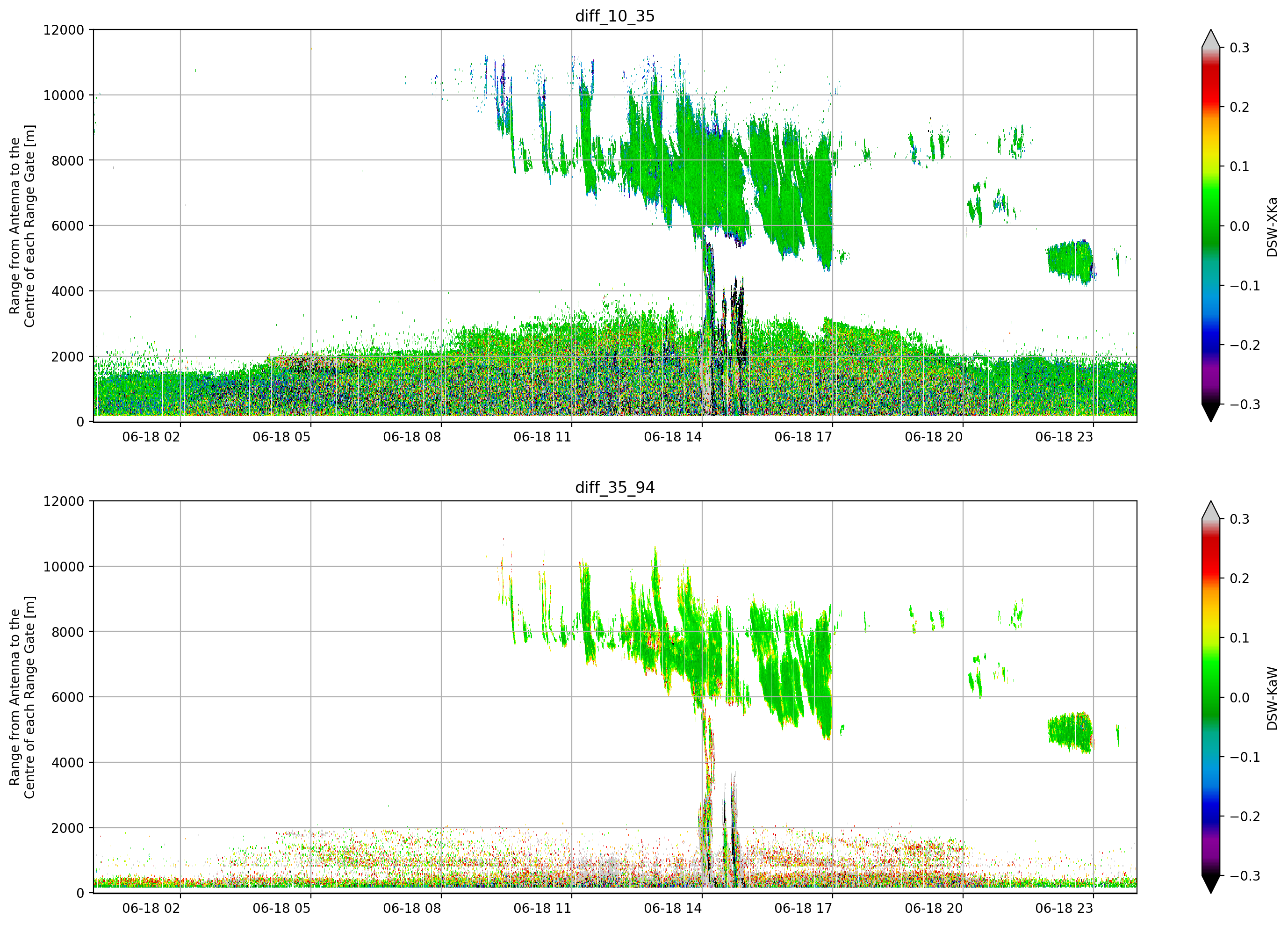This screenshot has width=1288, height=925.
Task: Click the "06-18 20" tick under the diff_10_35 plot
Action: [x=934, y=437]
